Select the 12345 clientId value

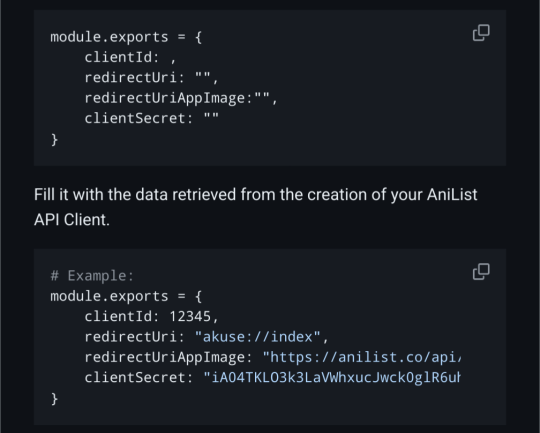point(190,317)
